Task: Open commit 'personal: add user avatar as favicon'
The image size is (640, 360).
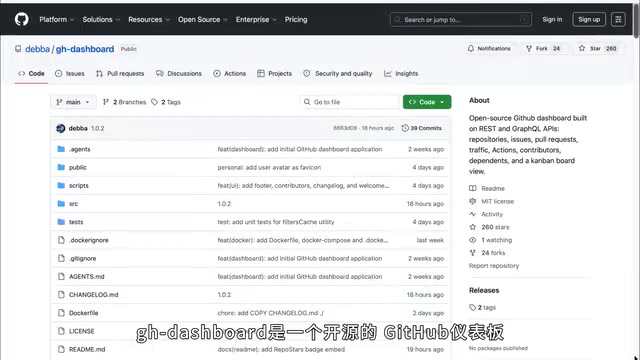Action: click(x=269, y=167)
